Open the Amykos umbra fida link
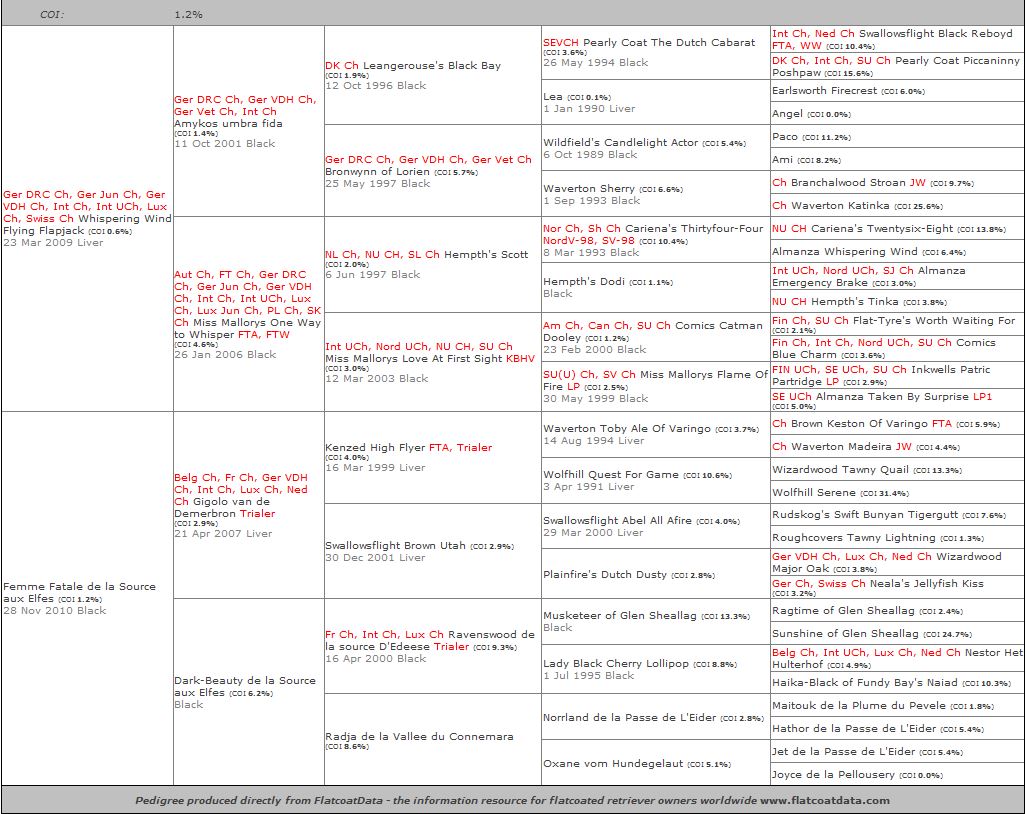The height and width of the screenshot is (814, 1025). [x=228, y=124]
